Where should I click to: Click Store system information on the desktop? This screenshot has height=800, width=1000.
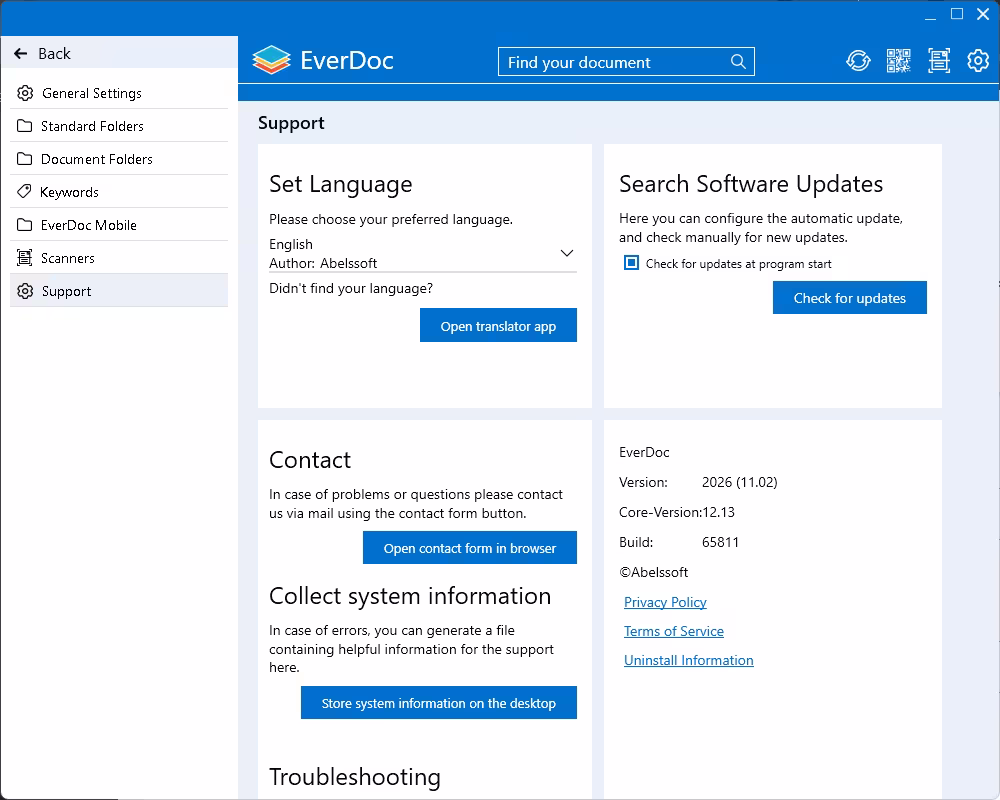[x=439, y=702]
